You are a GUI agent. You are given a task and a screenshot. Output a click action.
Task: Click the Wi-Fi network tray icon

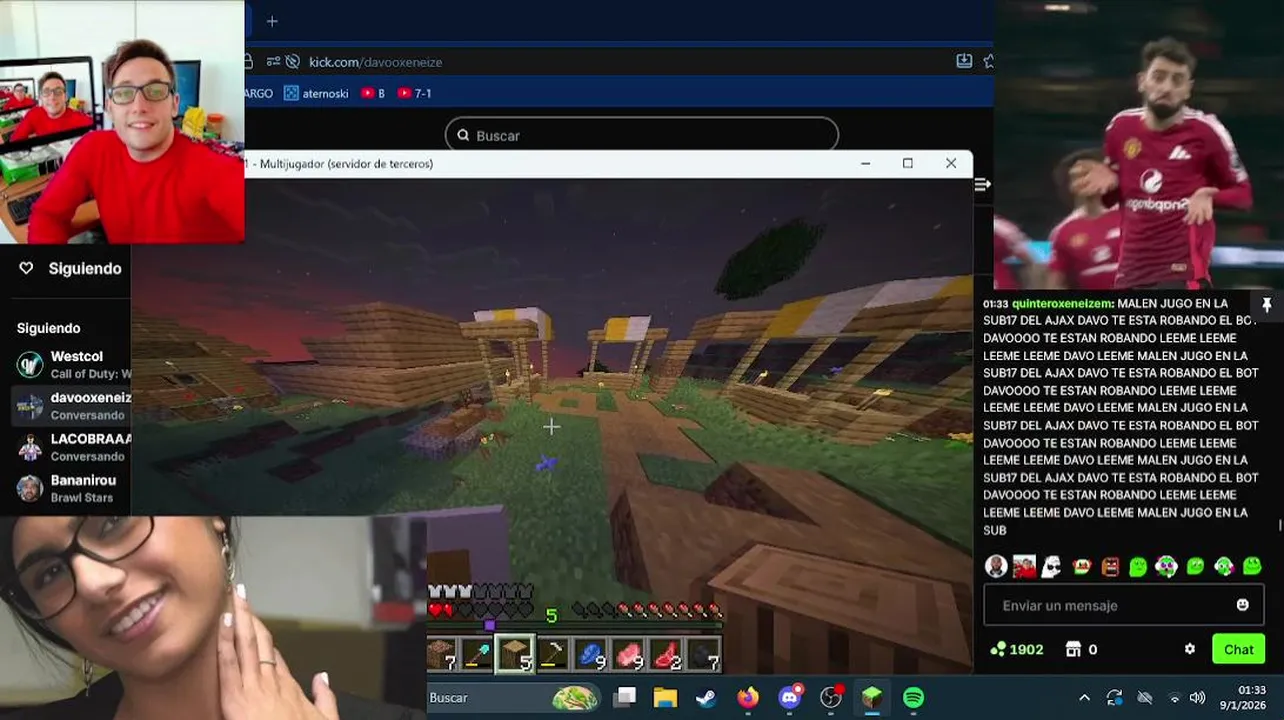pos(1174,697)
